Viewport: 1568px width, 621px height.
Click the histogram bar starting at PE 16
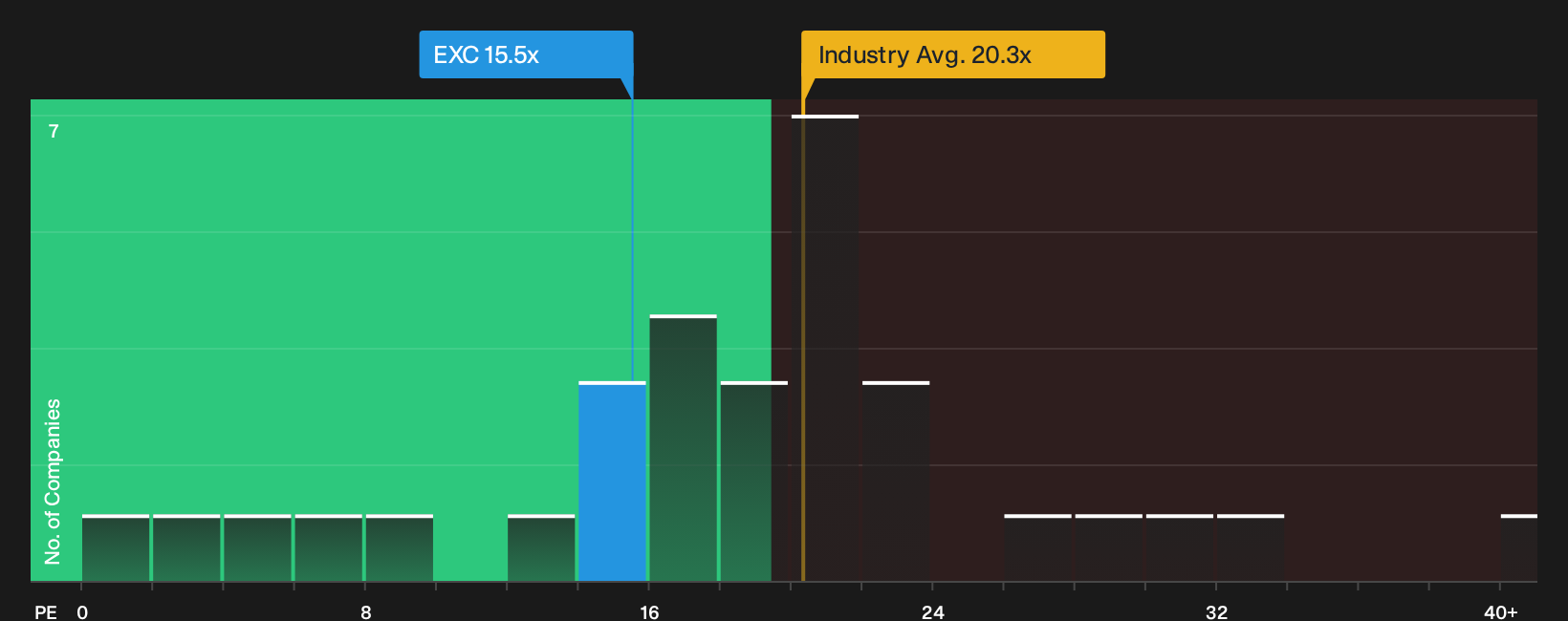click(683, 448)
